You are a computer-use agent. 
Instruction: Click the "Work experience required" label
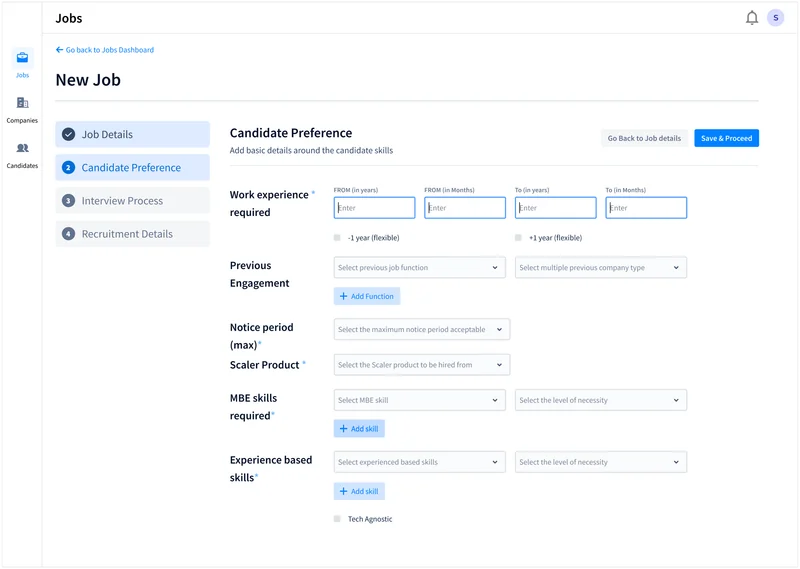tap(269, 203)
